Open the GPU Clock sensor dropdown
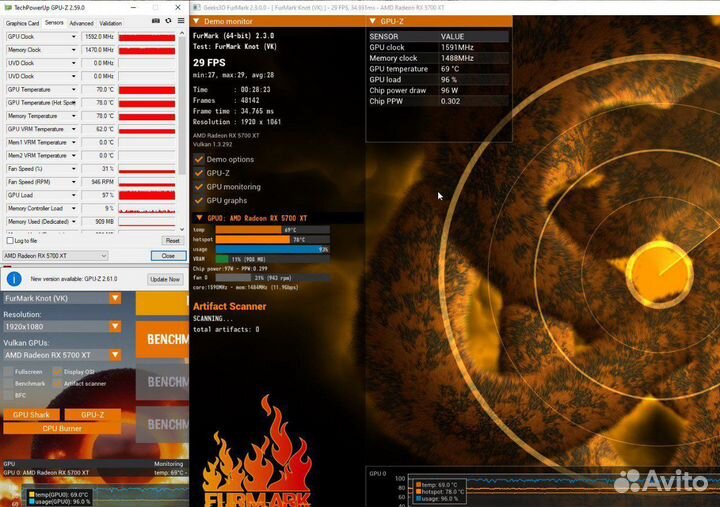This screenshot has height=507, width=720. tap(73, 37)
